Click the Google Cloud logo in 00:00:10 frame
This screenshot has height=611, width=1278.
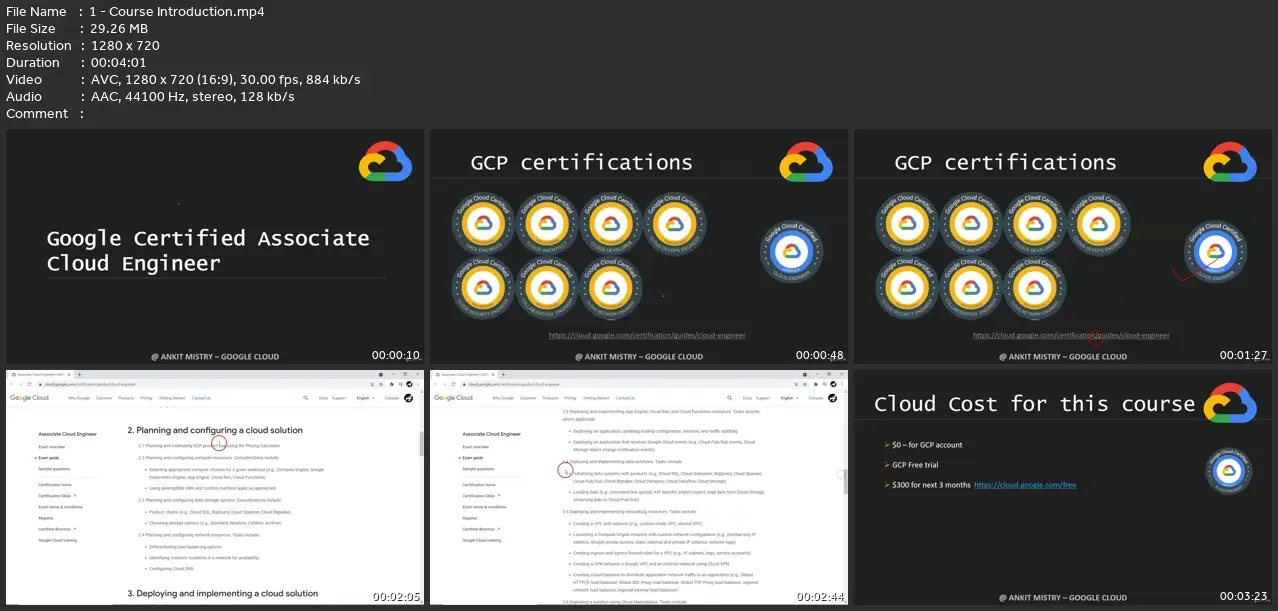click(x=386, y=162)
